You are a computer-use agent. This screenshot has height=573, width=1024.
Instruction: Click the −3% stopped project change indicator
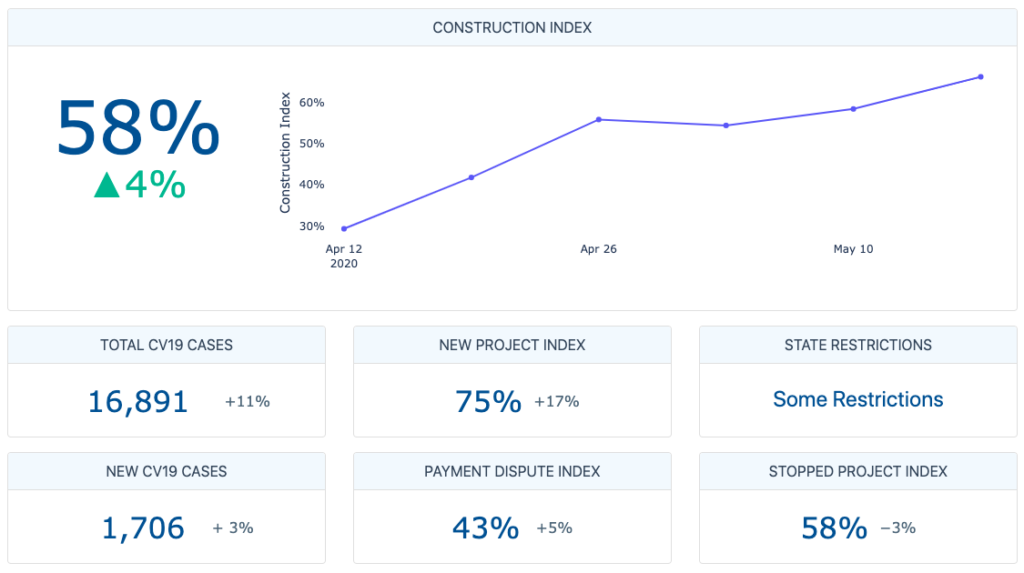pos(897,528)
